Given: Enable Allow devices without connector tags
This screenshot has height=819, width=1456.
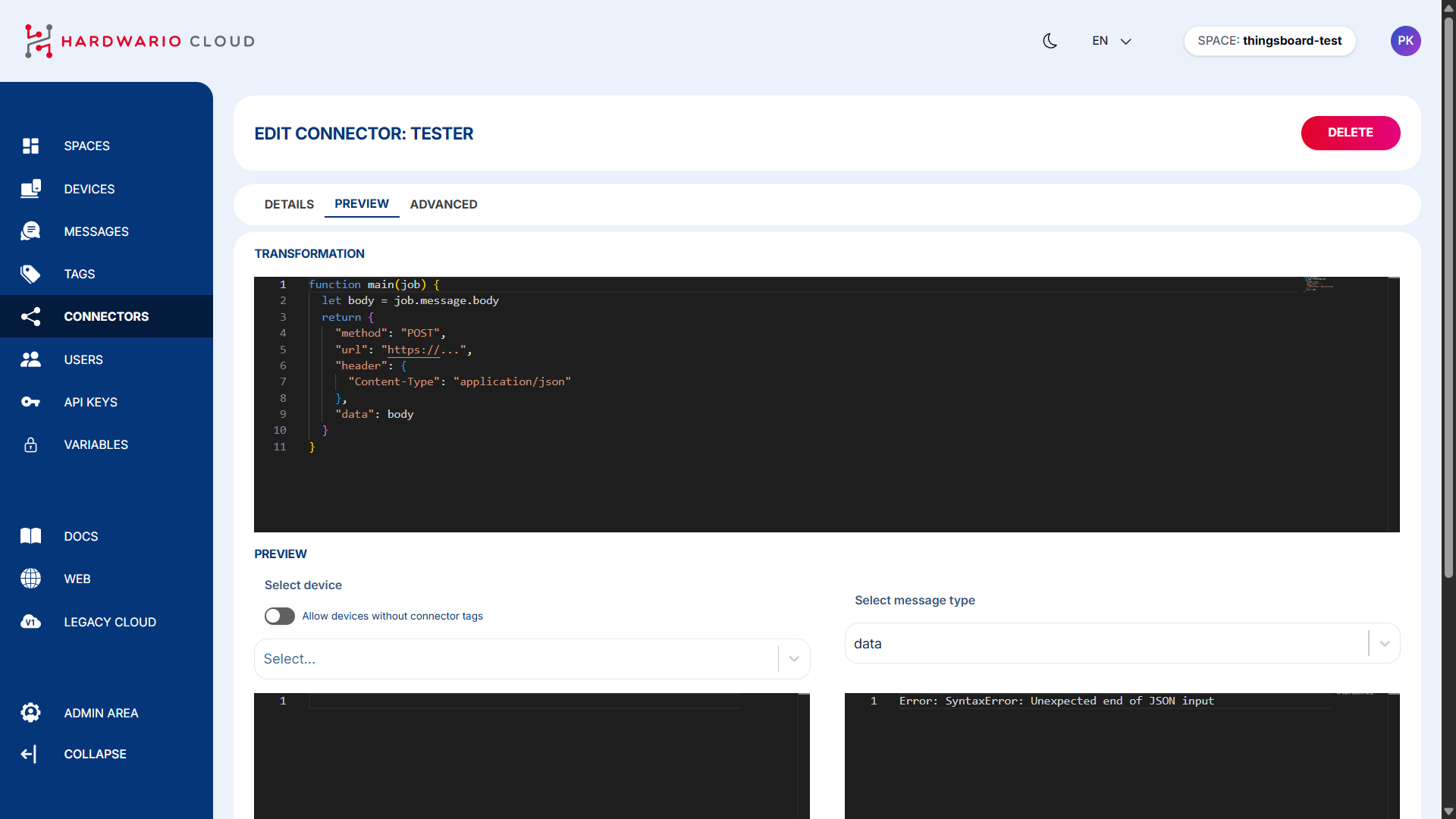Looking at the screenshot, I should 279,616.
